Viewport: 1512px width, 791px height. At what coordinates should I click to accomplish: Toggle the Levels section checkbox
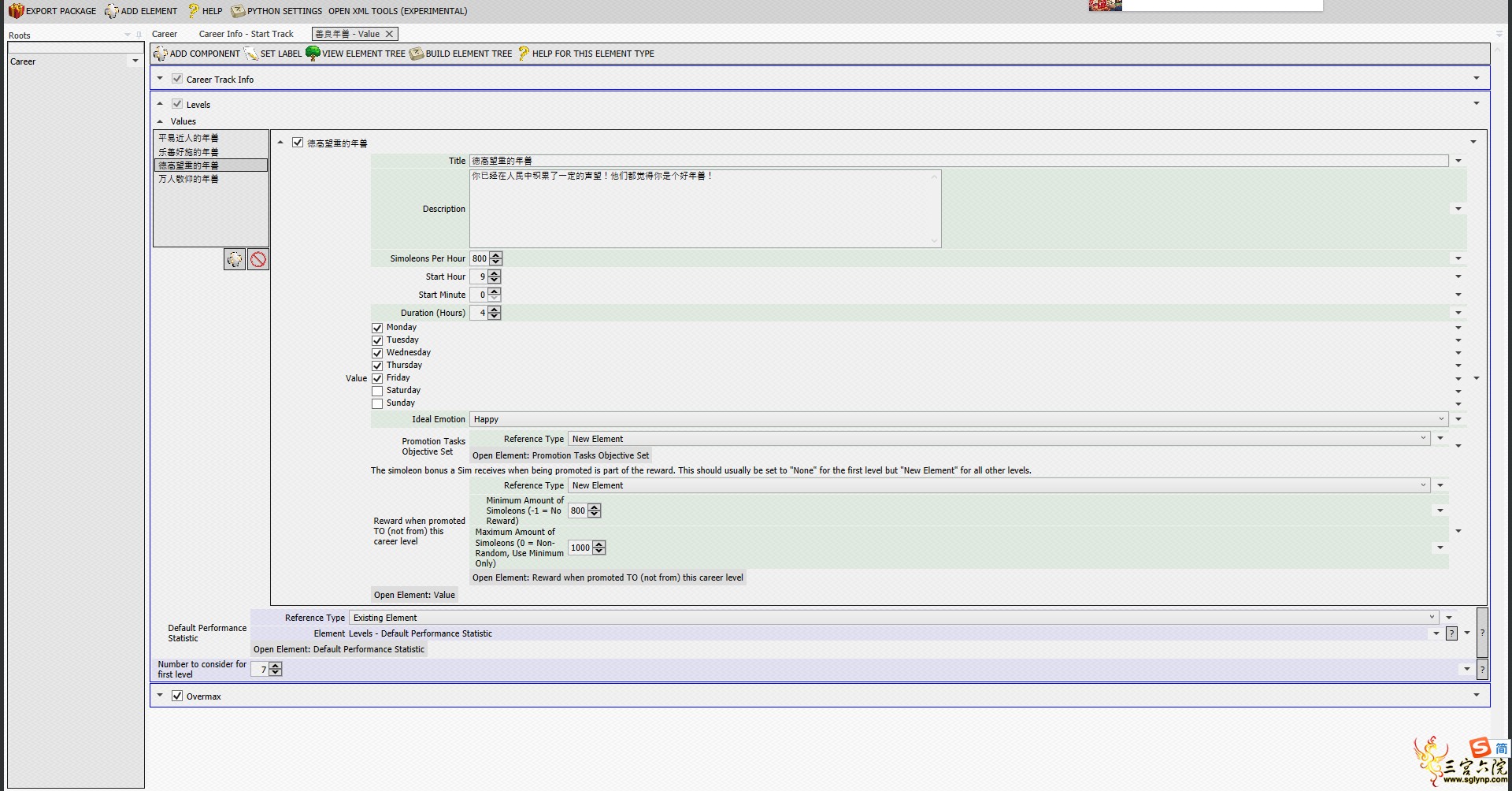pyautogui.click(x=177, y=104)
